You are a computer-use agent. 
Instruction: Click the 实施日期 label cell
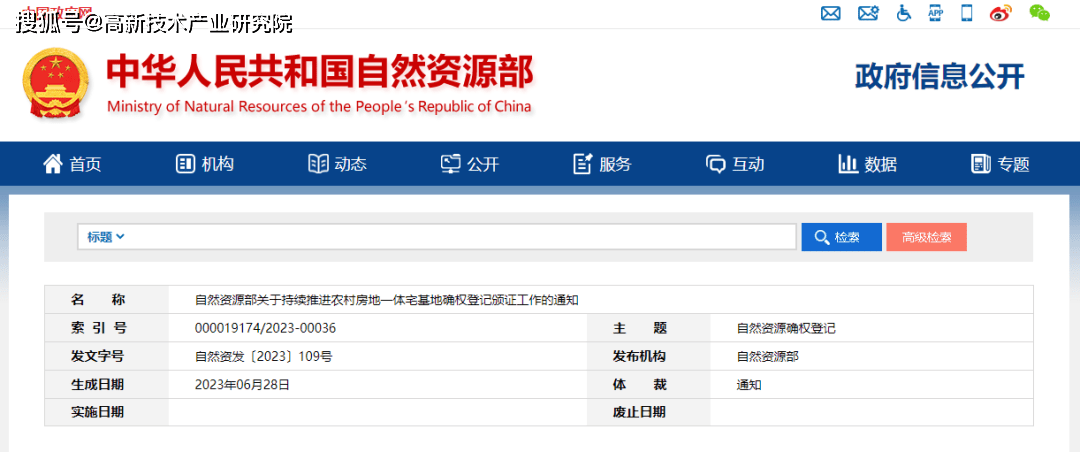click(x=107, y=412)
